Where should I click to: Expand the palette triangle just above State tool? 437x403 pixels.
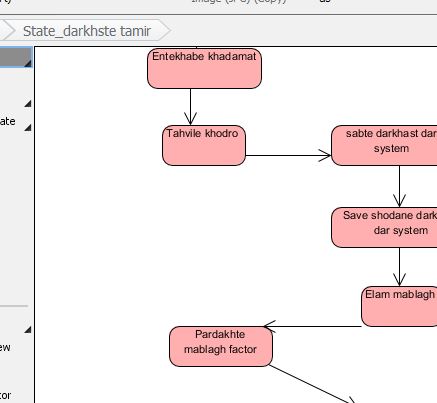tap(28, 104)
